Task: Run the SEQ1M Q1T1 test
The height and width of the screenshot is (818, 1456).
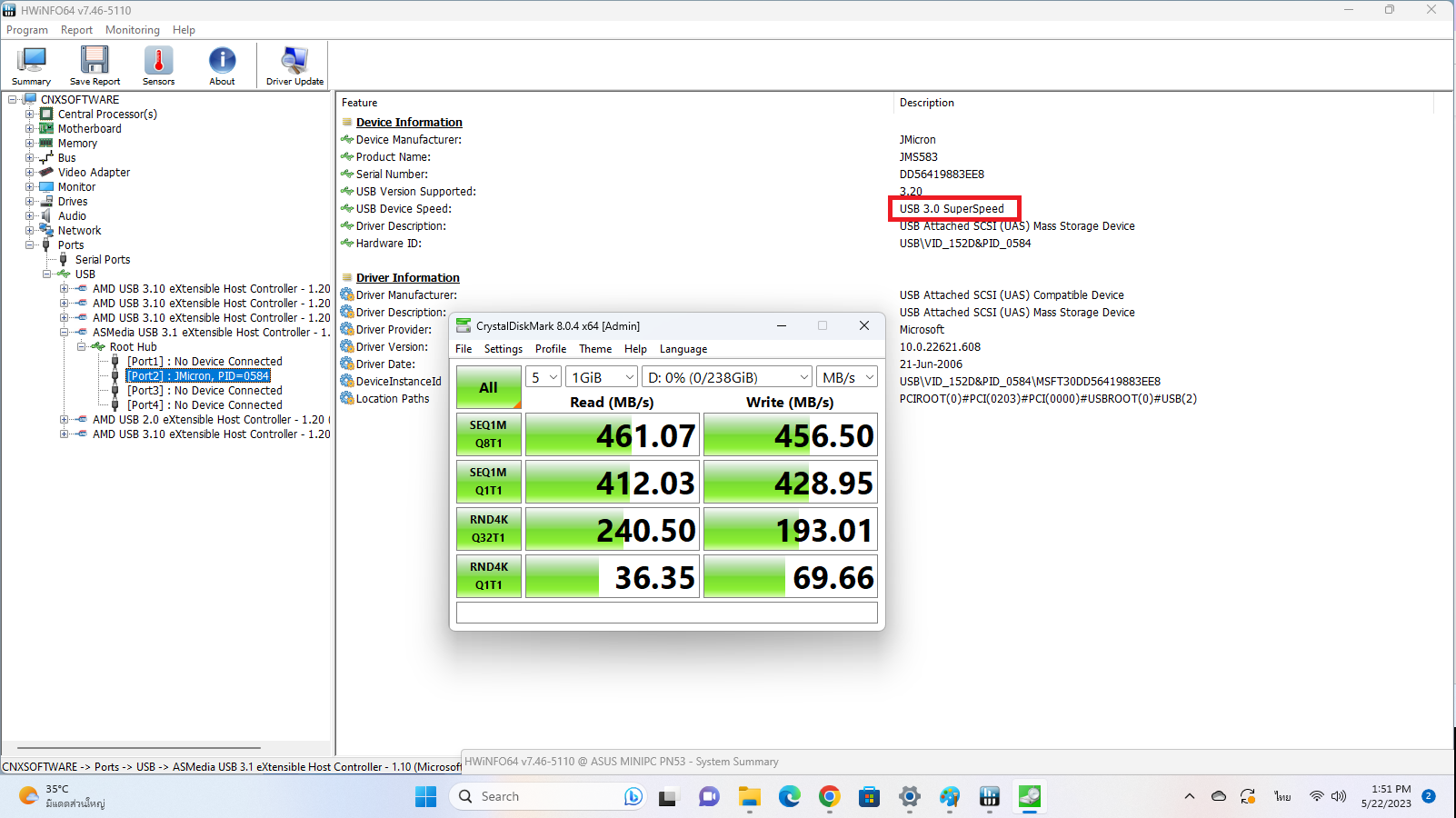Action: point(489,482)
